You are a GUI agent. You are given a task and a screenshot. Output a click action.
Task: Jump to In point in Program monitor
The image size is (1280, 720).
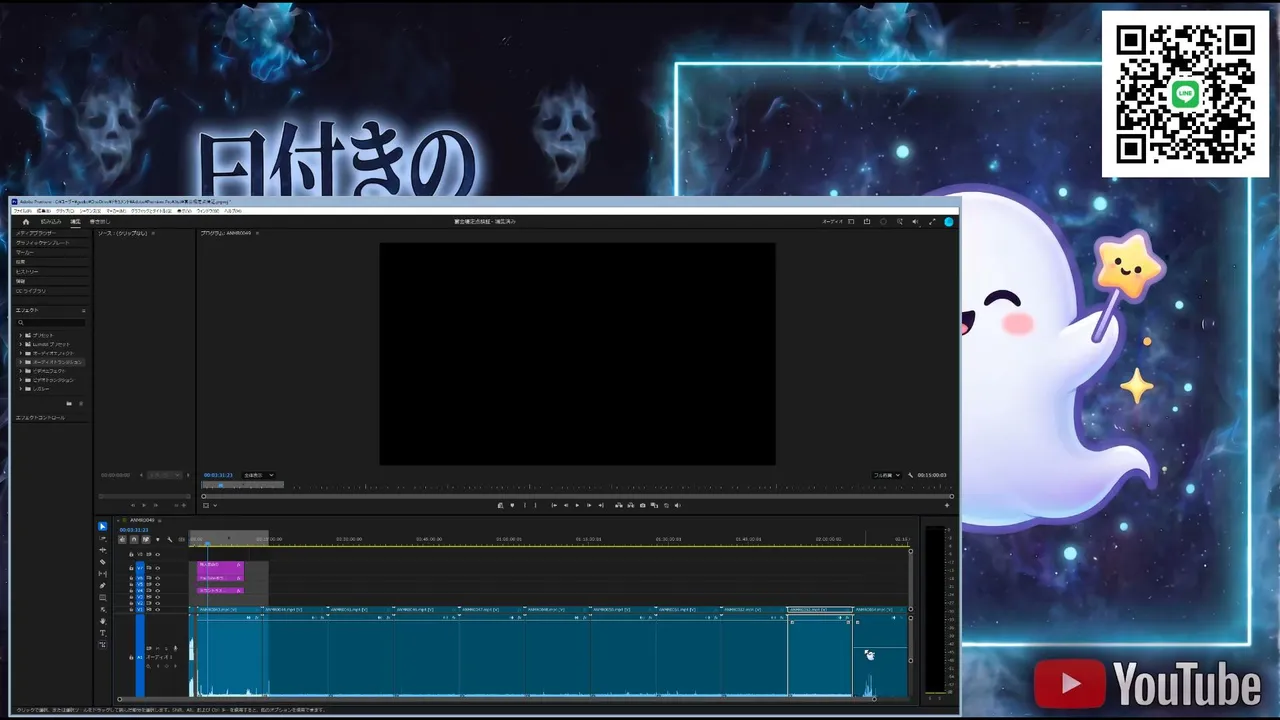[x=554, y=505]
